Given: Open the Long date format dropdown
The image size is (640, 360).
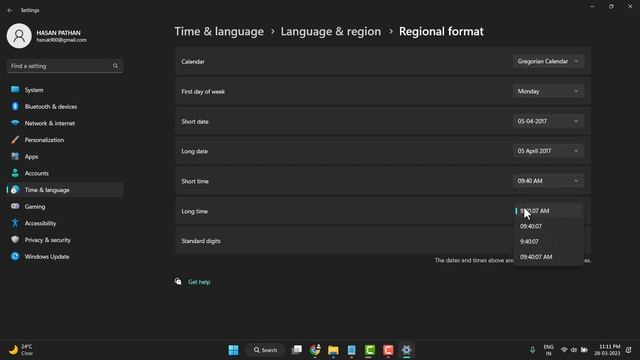Looking at the screenshot, I should (x=548, y=151).
